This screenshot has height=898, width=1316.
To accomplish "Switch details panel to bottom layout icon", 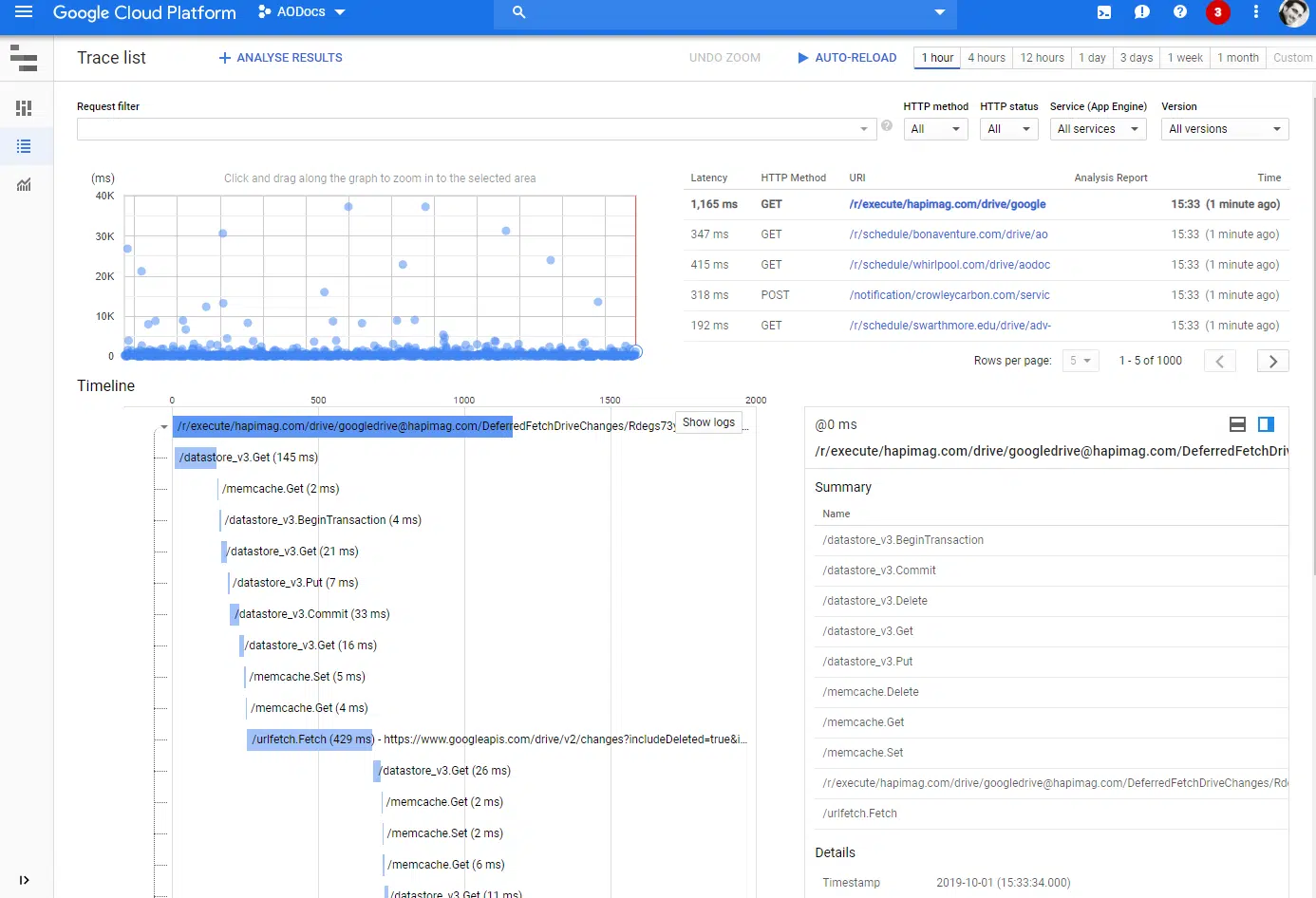I will [1237, 424].
